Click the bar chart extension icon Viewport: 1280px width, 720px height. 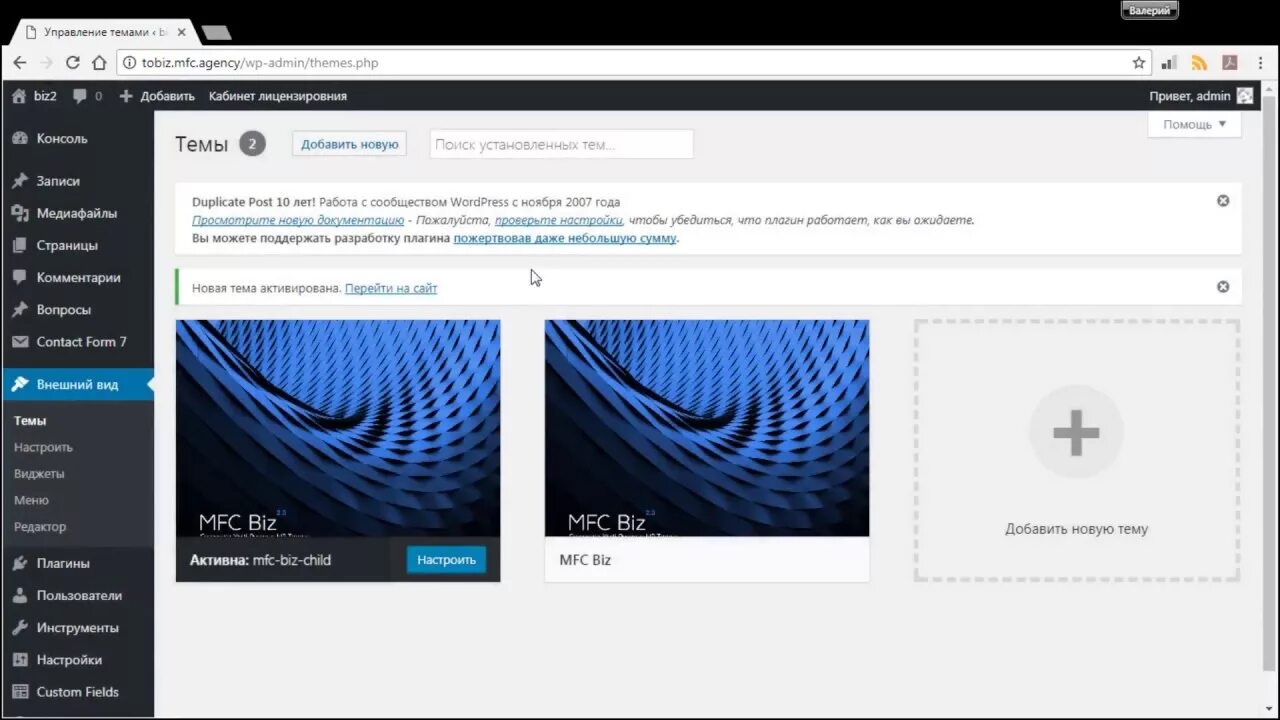pos(1169,62)
